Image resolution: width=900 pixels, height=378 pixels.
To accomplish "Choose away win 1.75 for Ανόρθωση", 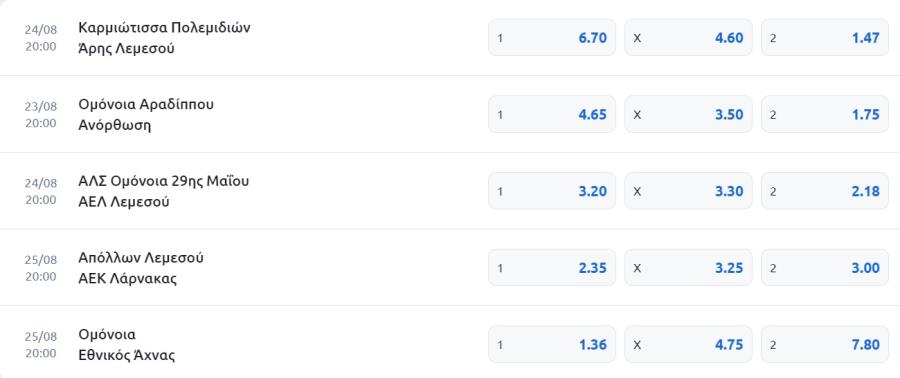I will pyautogui.click(x=825, y=114).
